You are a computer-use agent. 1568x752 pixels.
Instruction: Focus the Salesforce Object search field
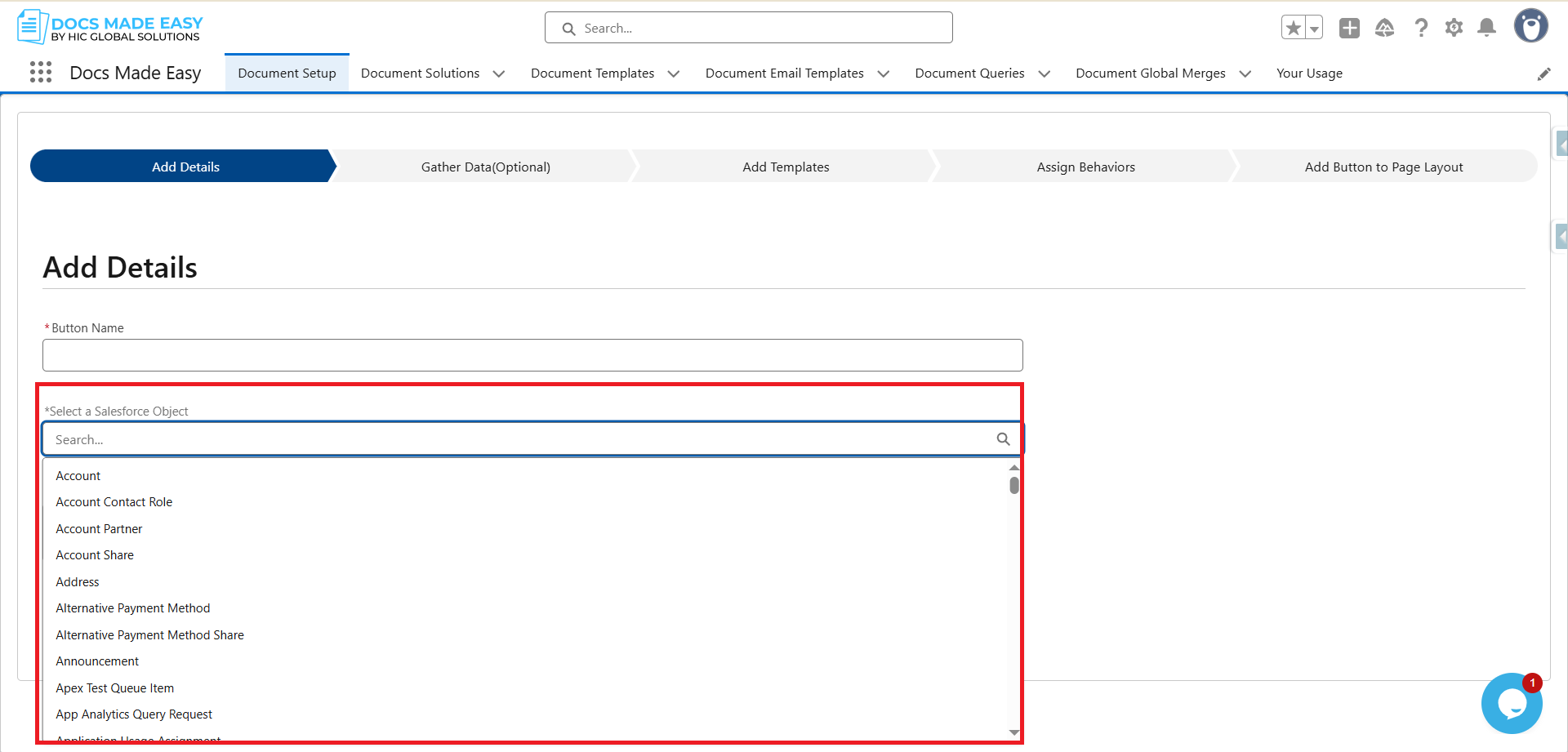[x=532, y=439]
